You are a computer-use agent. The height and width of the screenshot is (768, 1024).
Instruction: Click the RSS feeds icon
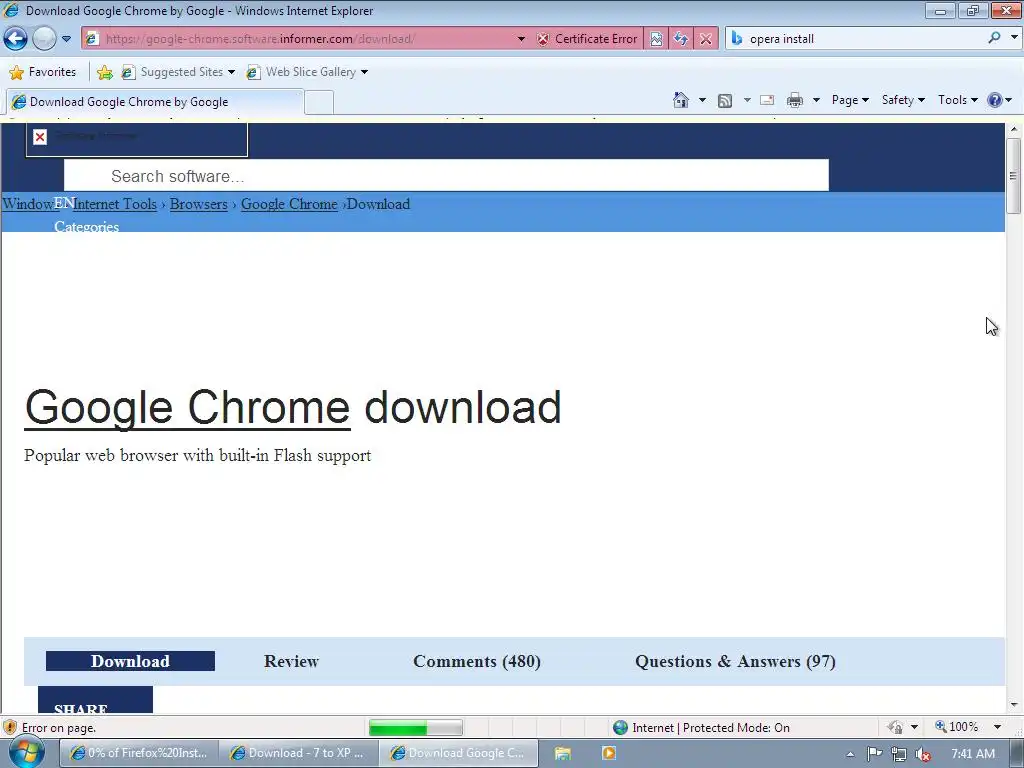(725, 100)
